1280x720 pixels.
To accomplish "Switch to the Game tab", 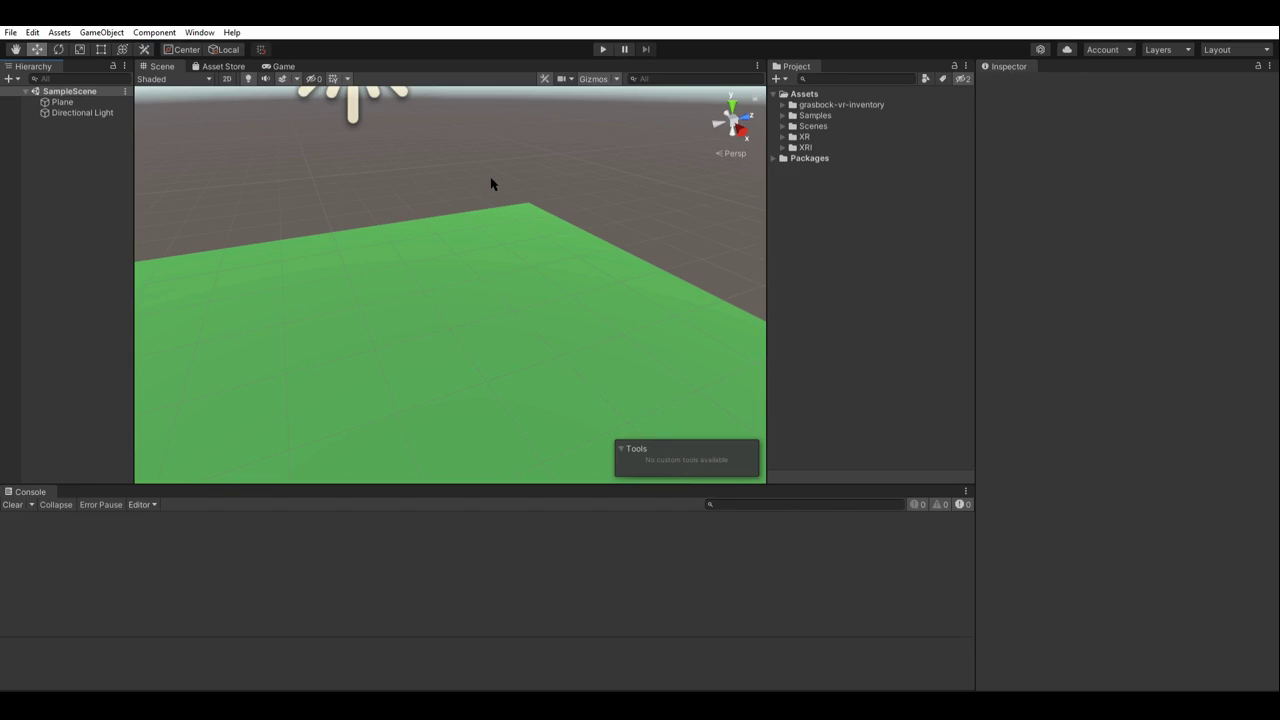I will click(x=279, y=66).
